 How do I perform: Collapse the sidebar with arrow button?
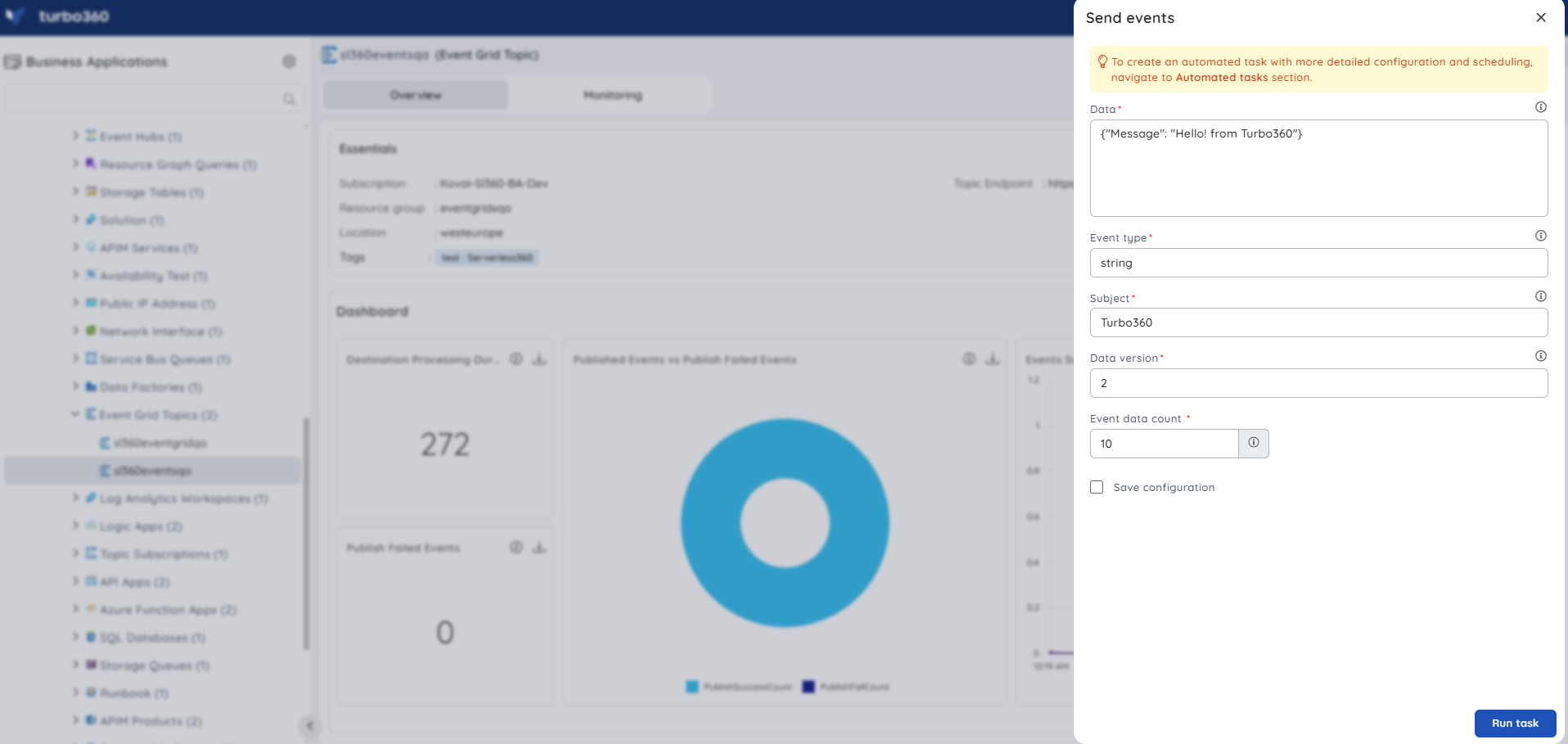coord(309,725)
